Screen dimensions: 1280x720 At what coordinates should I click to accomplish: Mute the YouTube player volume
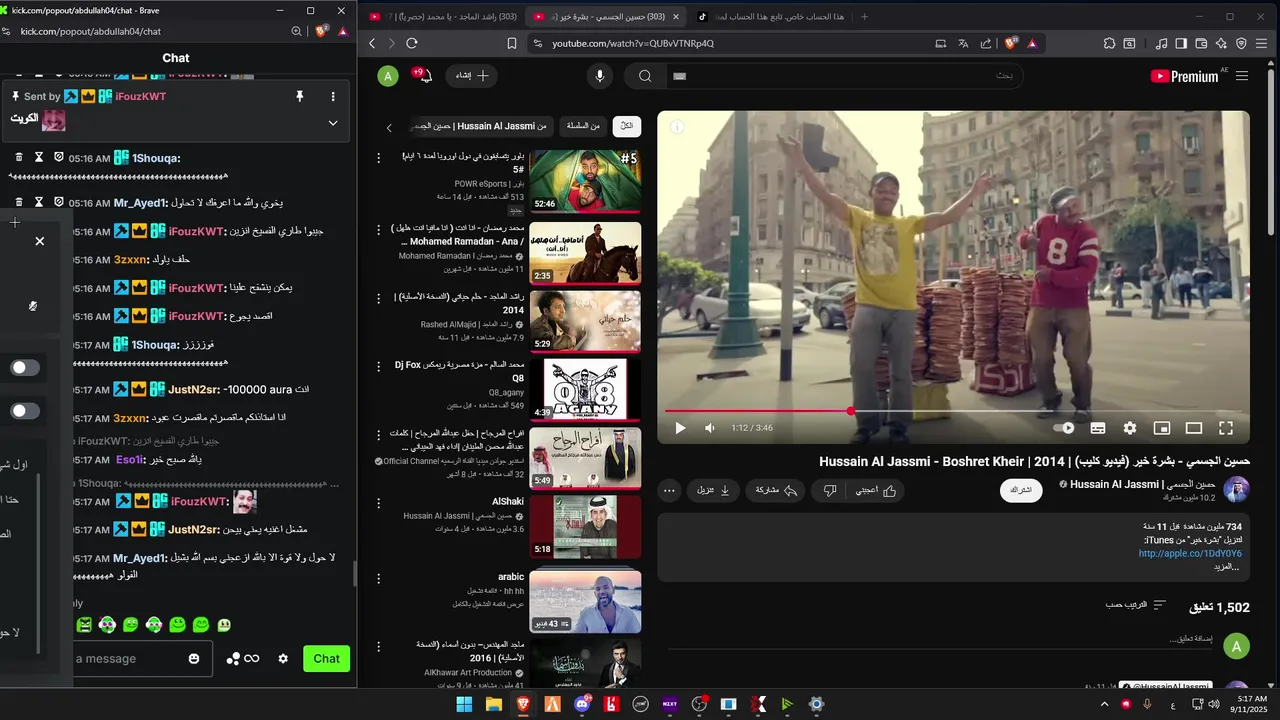[x=710, y=428]
